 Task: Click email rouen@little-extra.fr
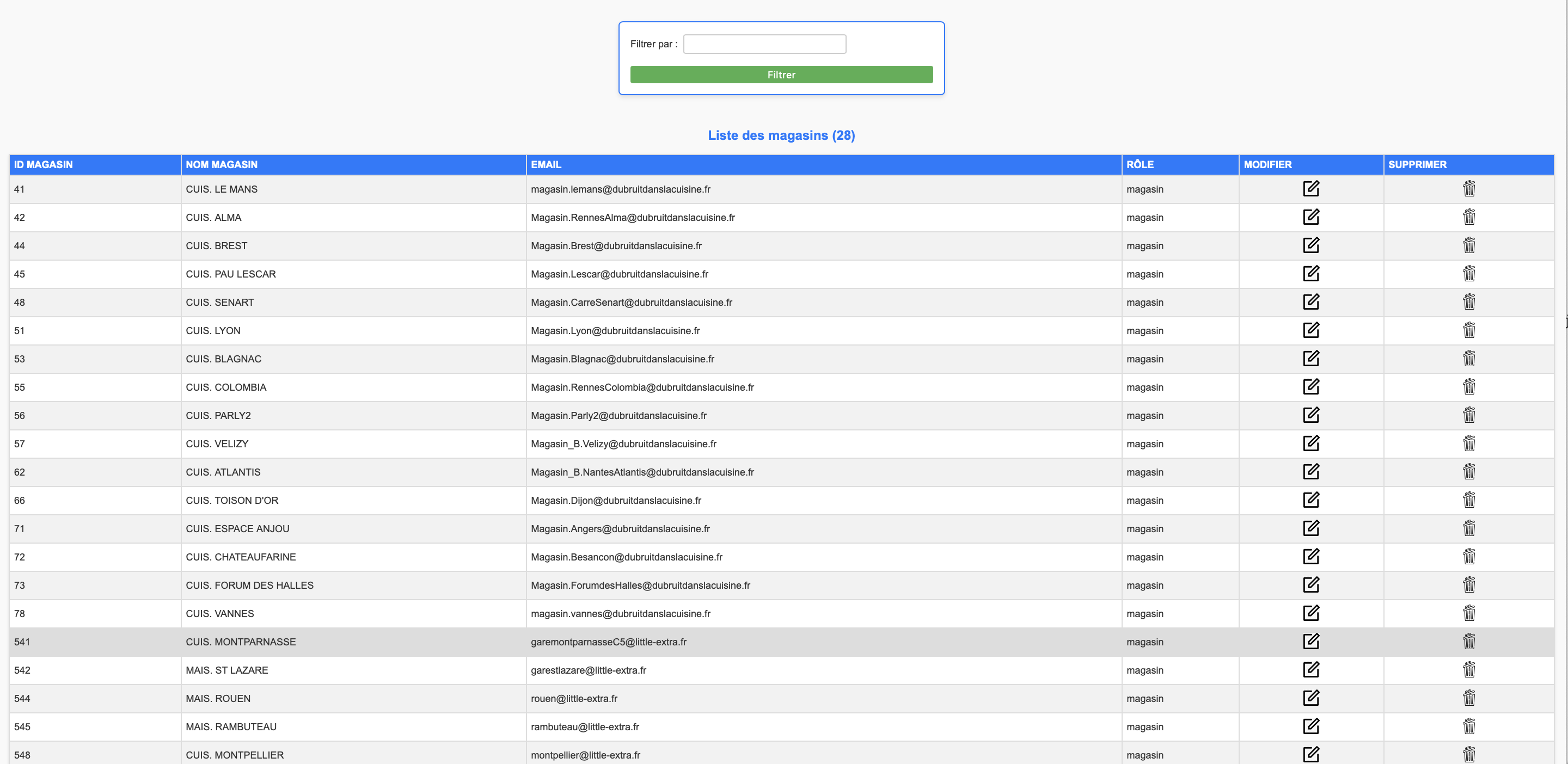click(x=573, y=698)
